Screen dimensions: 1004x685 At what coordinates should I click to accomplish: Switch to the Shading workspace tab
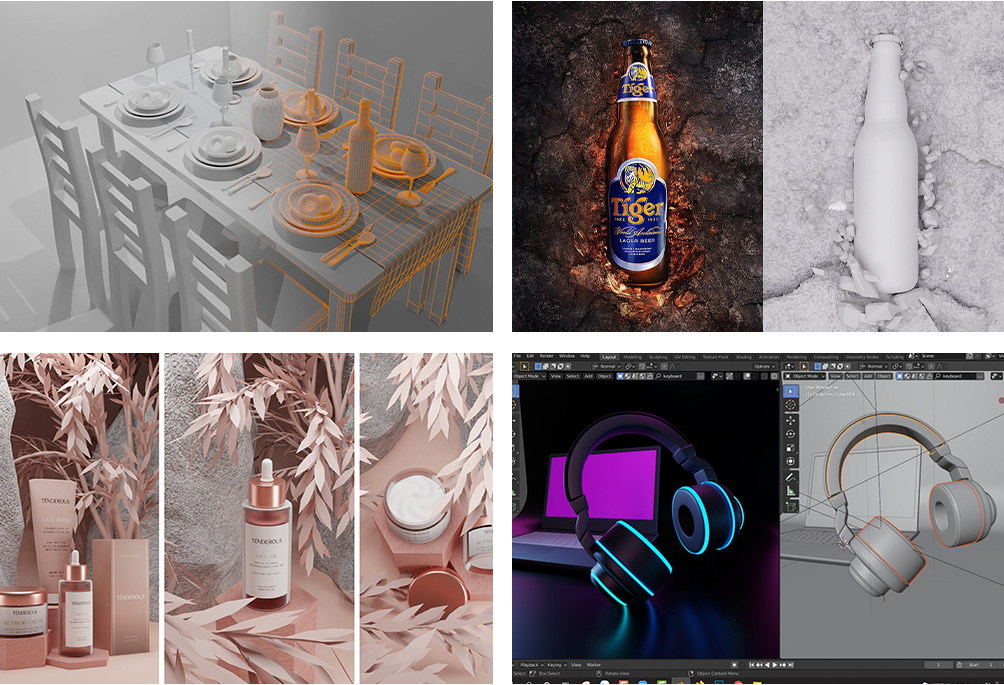pos(744,357)
